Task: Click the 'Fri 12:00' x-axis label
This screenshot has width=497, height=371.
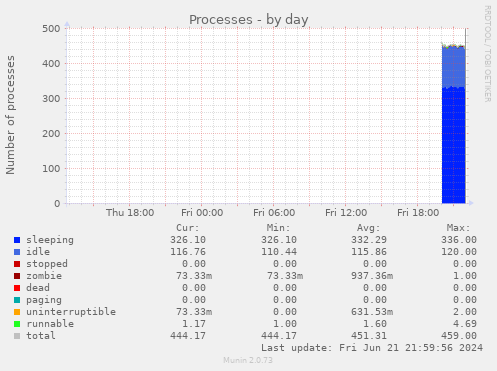Action: [x=346, y=213]
